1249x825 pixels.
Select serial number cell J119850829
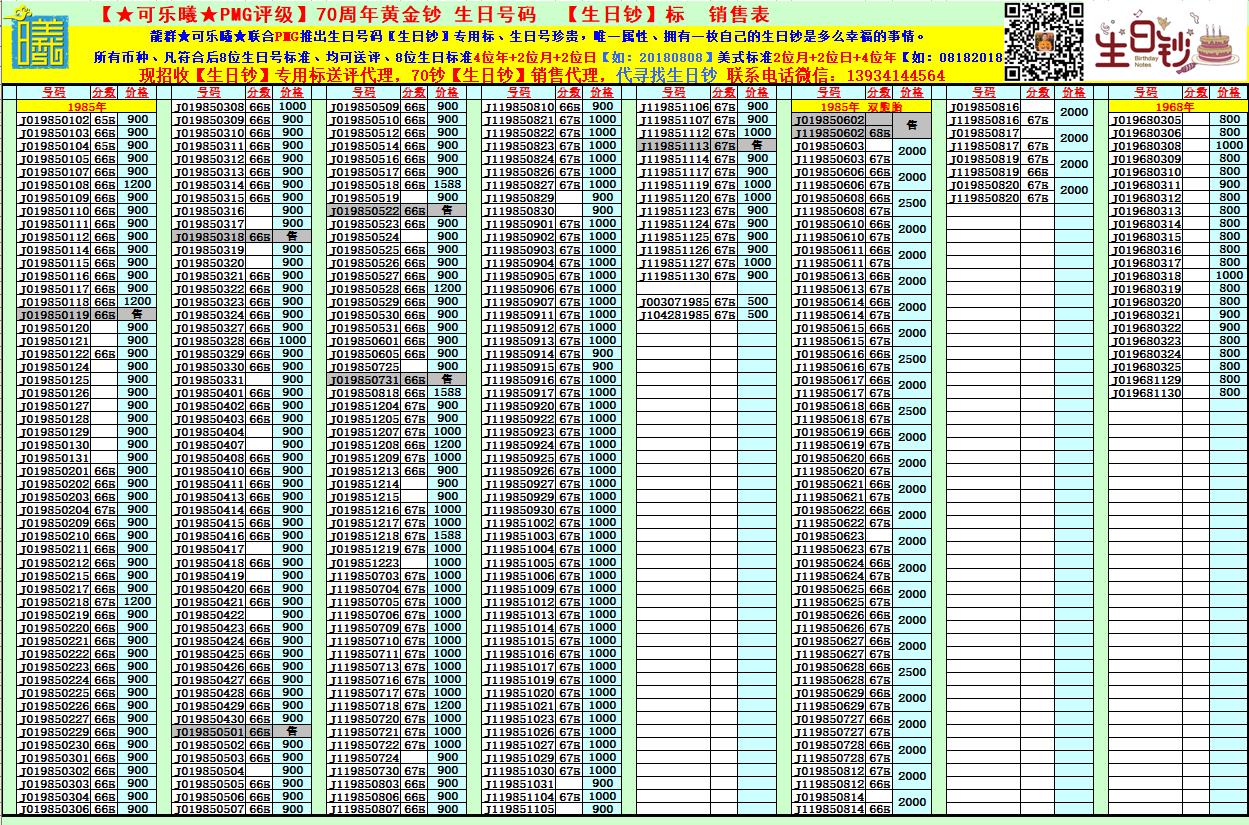tap(520, 198)
